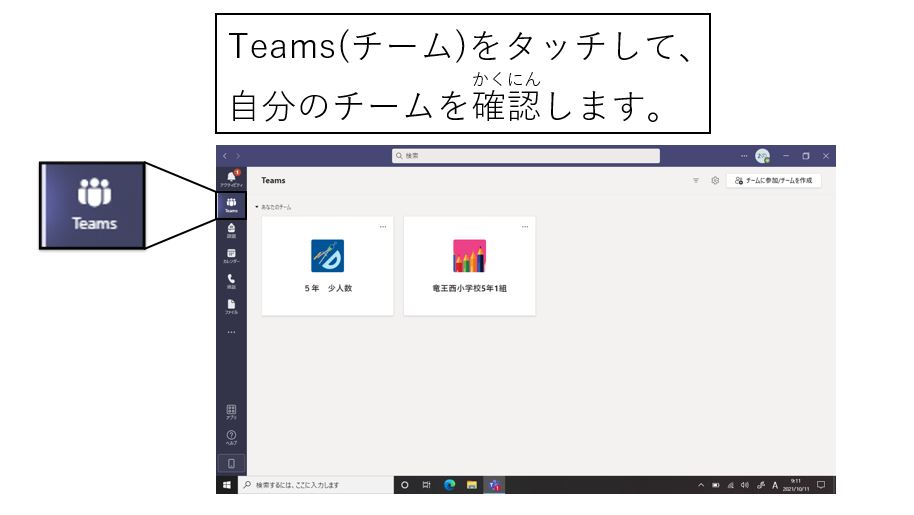Screen dimensions: 914x515
Task: Open Calendar (カレンダー) in the sidebar
Action: pos(231,256)
